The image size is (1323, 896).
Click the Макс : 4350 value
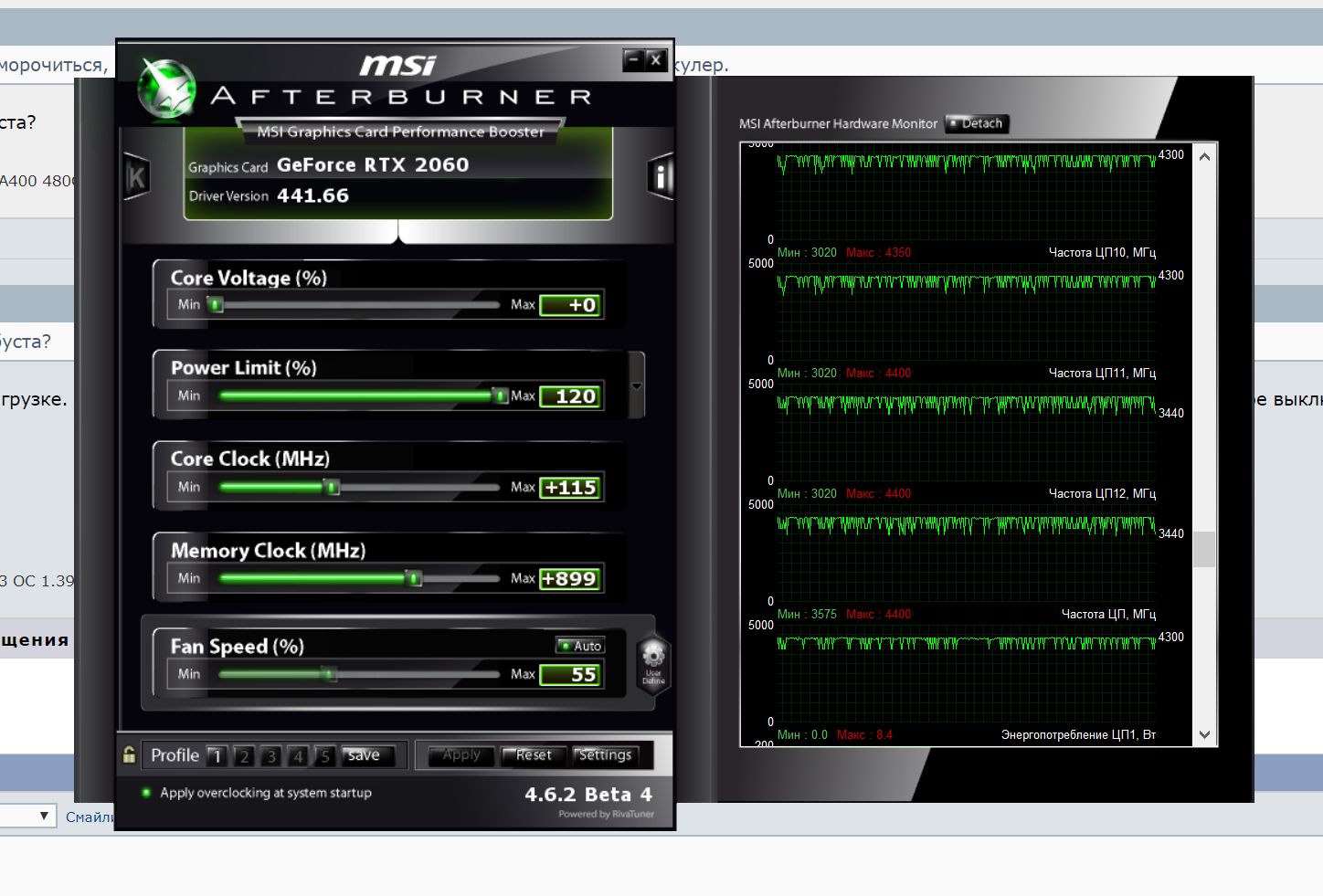tap(878, 252)
